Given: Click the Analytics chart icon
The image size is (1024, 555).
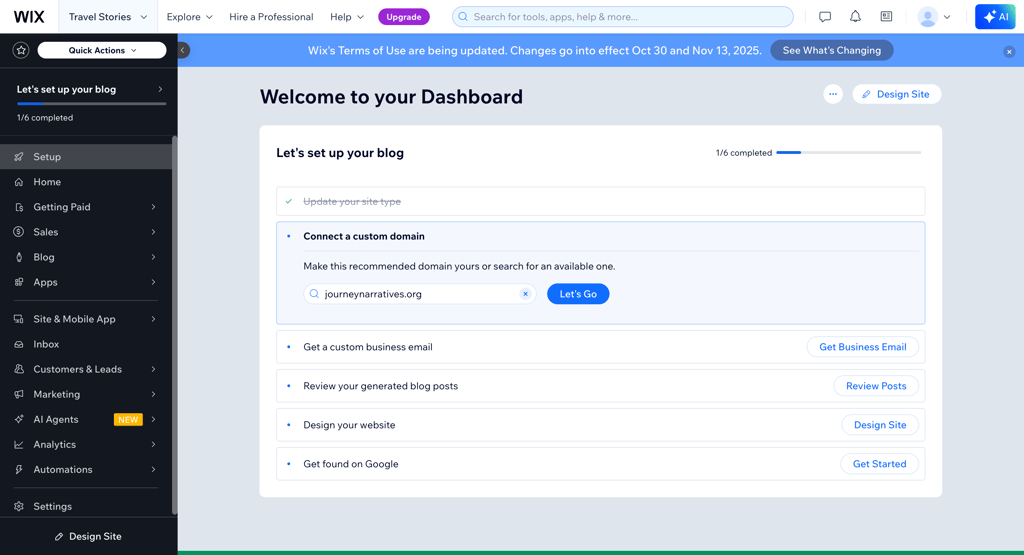Looking at the screenshot, I should [x=19, y=445].
